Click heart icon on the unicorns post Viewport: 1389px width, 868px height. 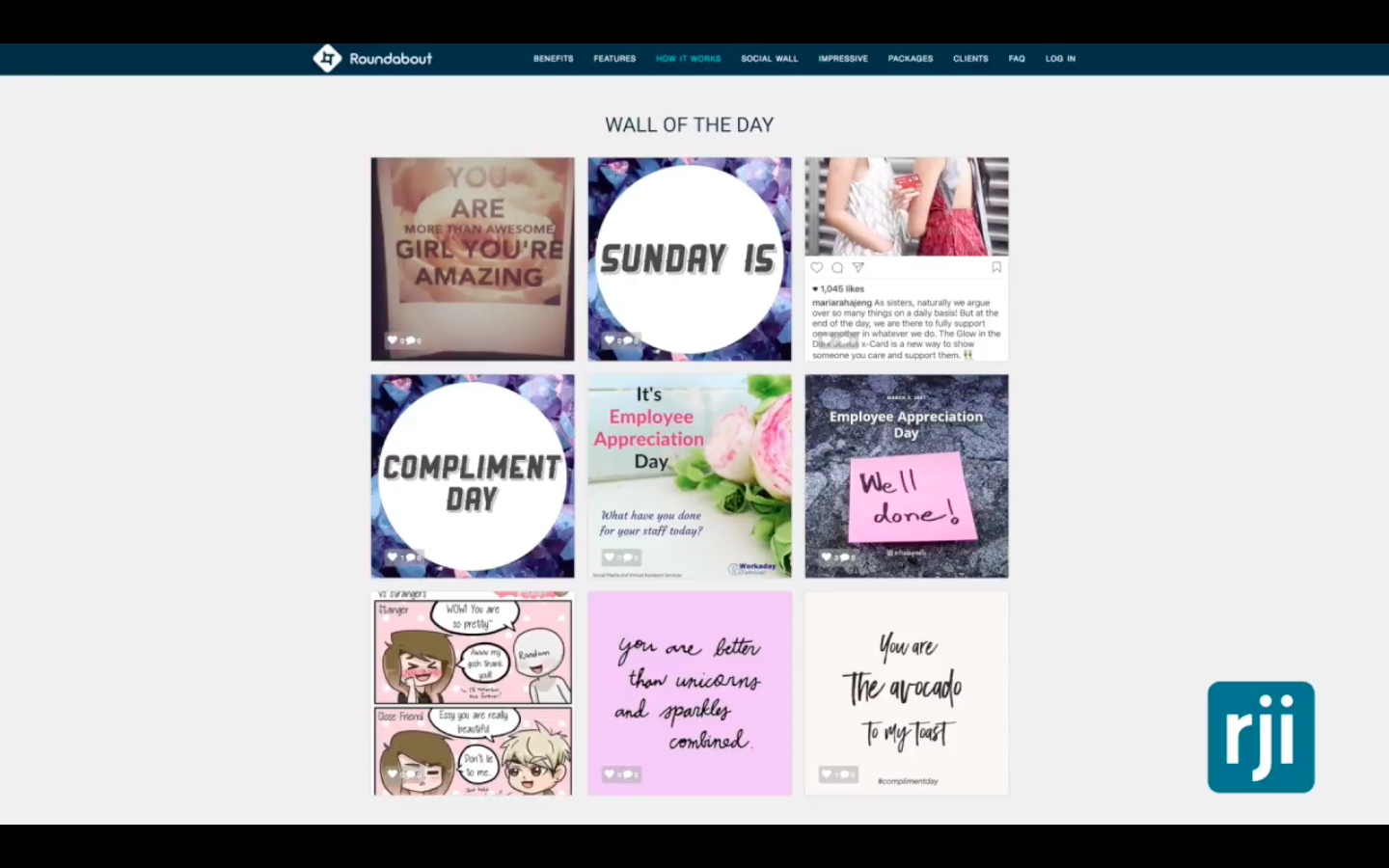click(610, 774)
